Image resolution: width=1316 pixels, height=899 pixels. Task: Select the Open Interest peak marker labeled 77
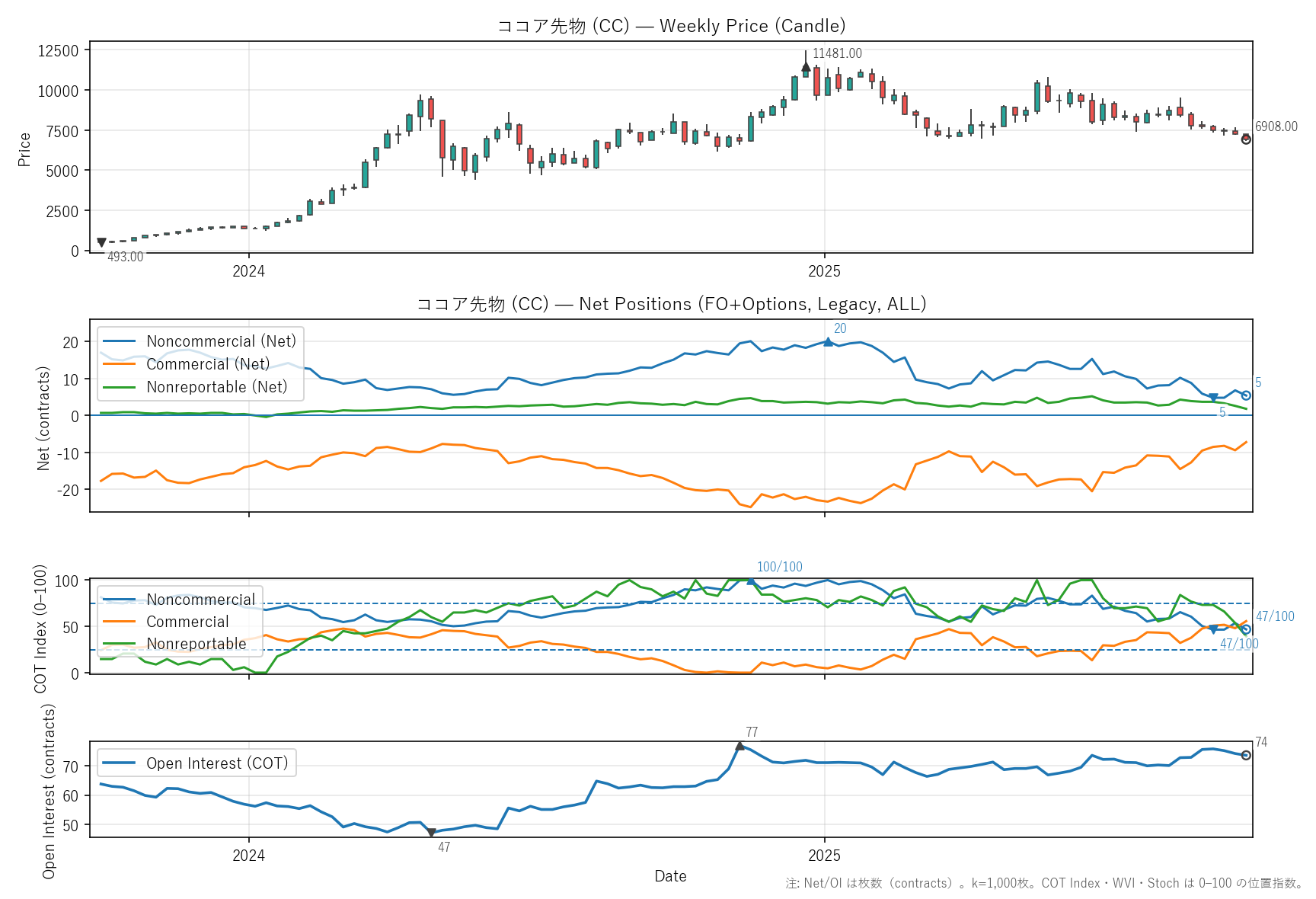point(739,746)
